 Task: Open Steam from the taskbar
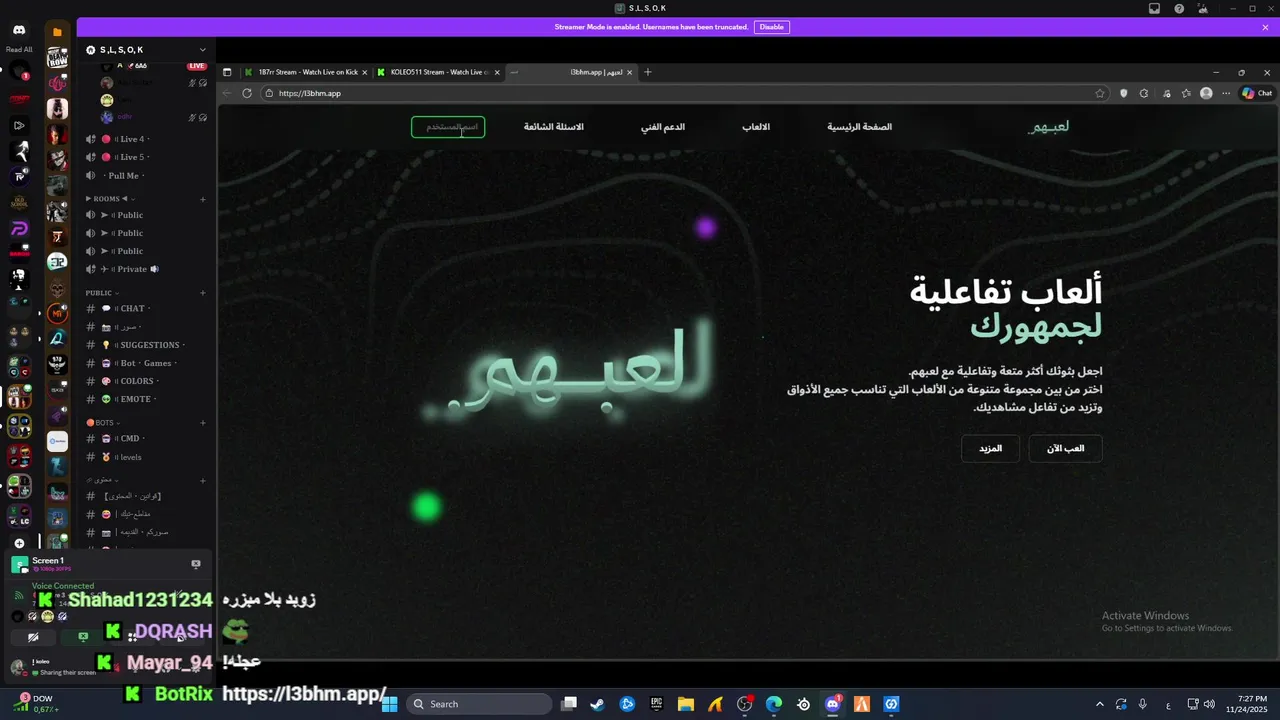click(597, 704)
